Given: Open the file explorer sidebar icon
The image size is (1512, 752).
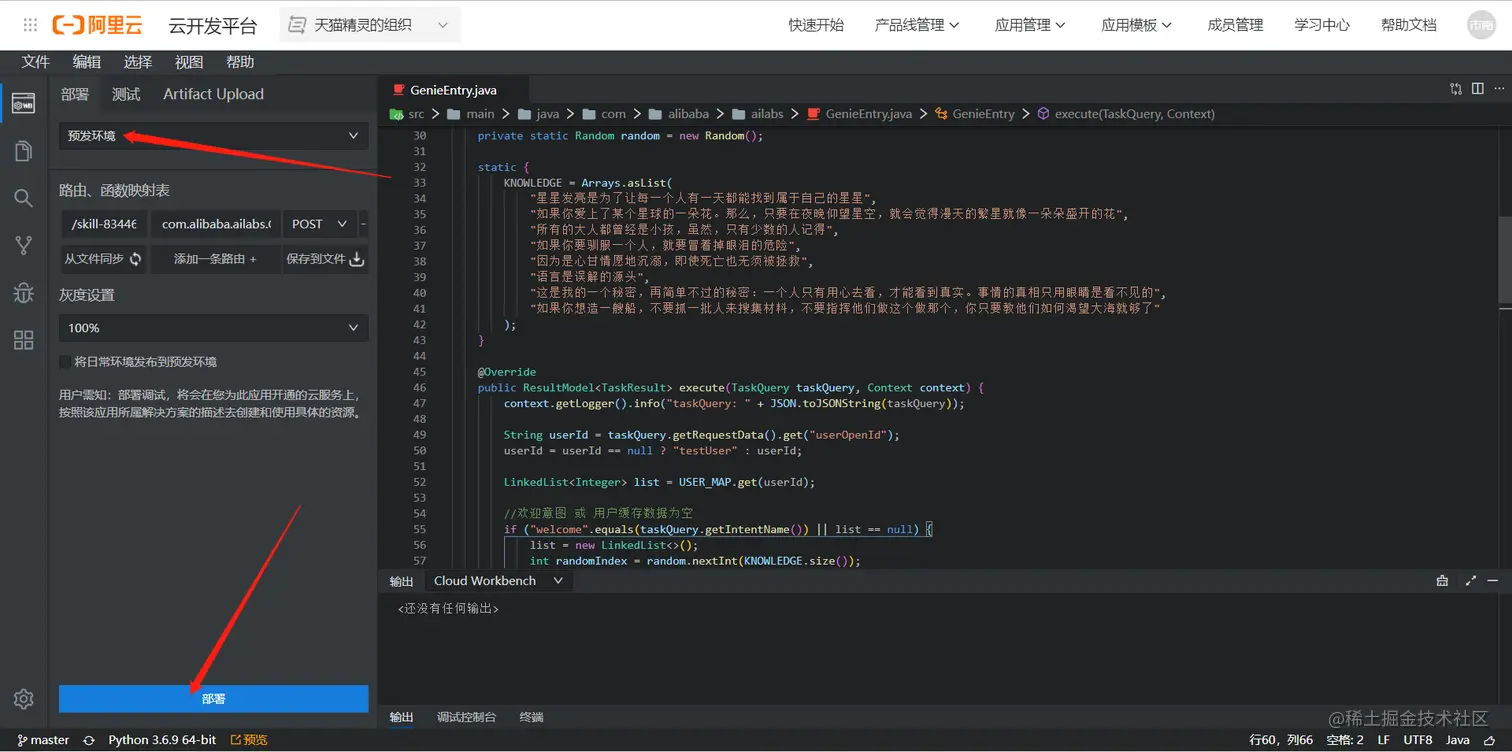Looking at the screenshot, I should point(23,151).
